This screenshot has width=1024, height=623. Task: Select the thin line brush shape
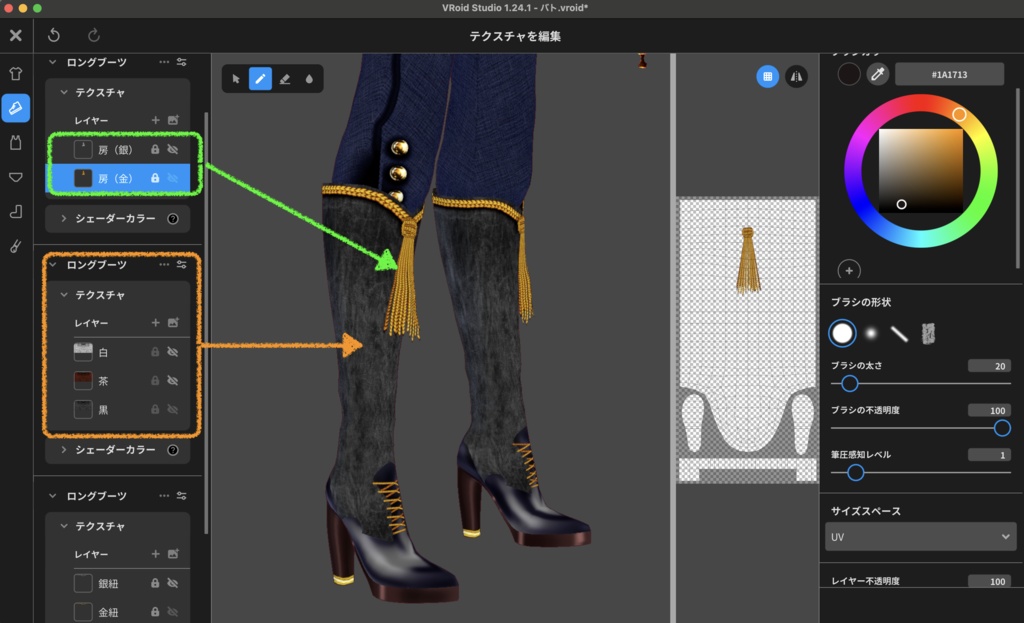click(x=899, y=334)
